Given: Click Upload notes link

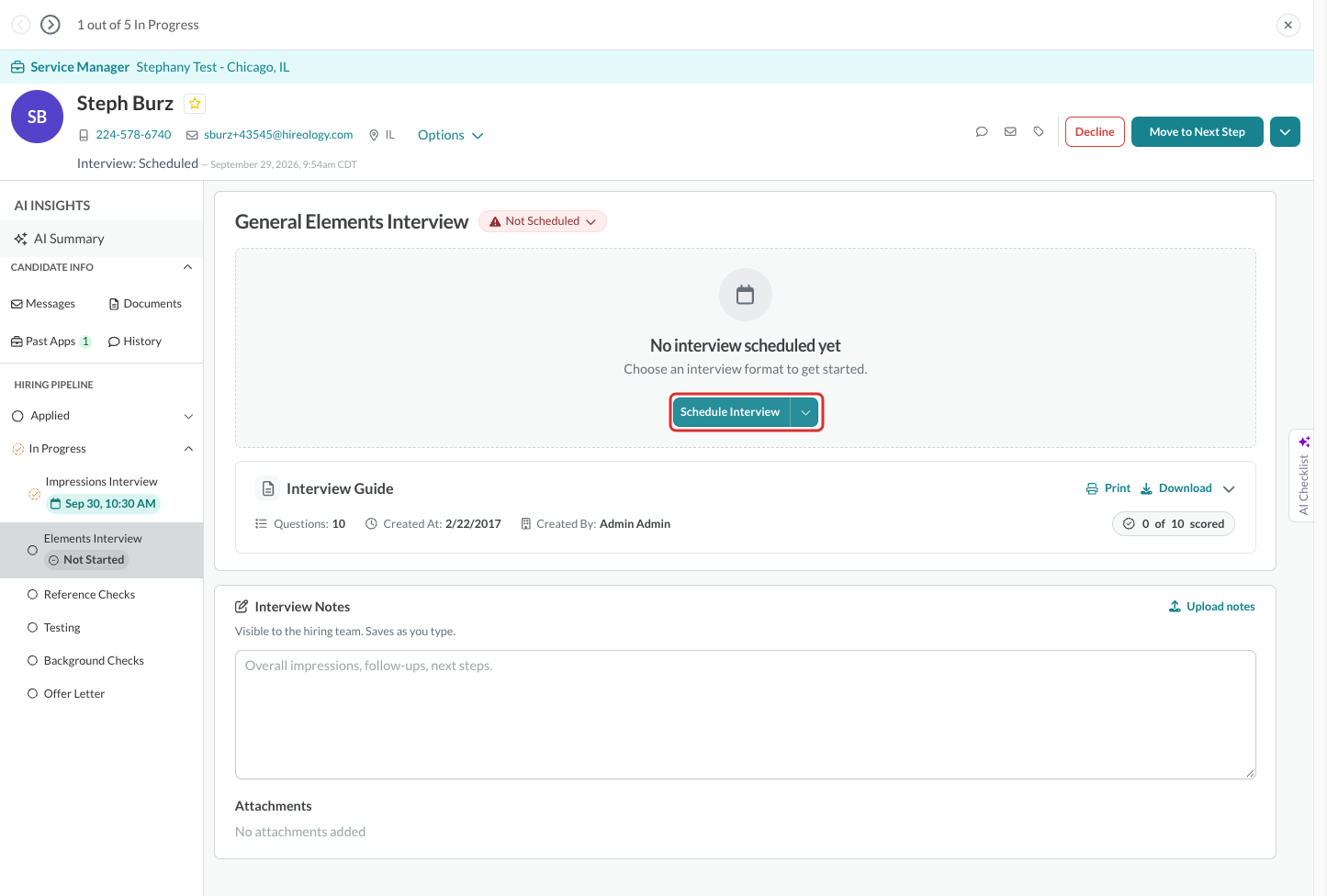Looking at the screenshot, I should click(1211, 607).
